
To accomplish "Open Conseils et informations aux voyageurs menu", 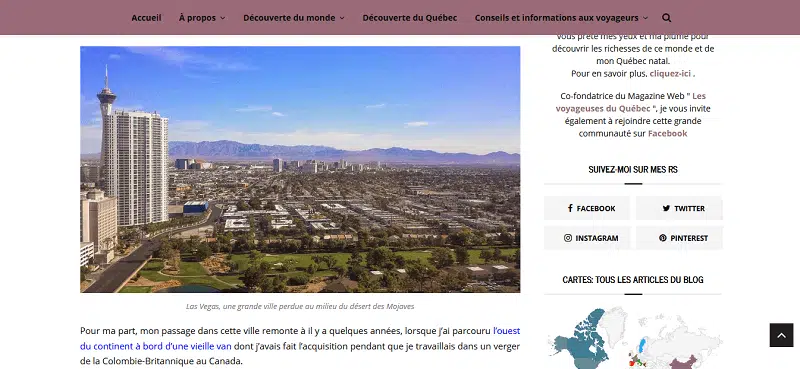I will tap(557, 18).
